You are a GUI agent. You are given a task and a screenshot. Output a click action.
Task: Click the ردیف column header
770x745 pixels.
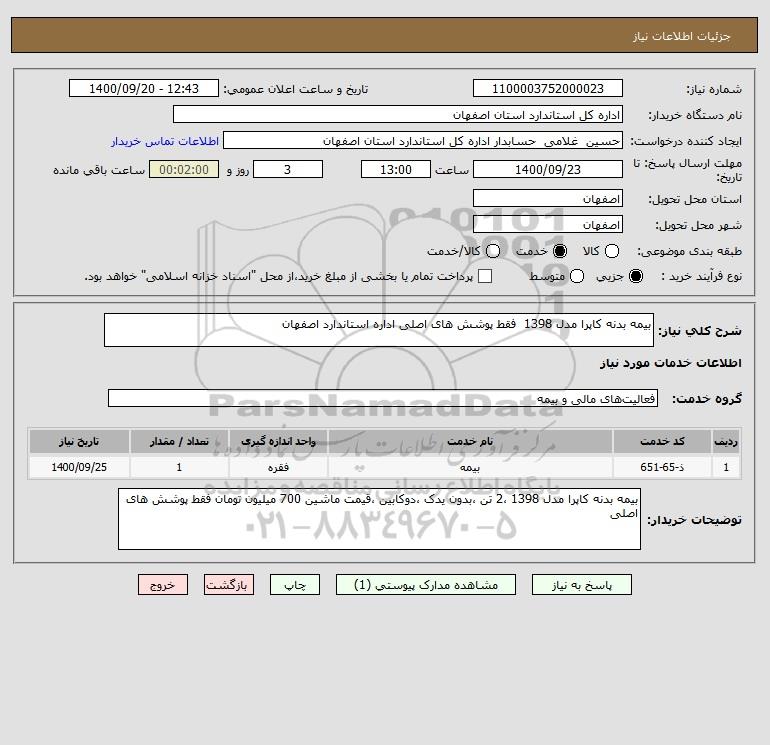tap(726, 441)
